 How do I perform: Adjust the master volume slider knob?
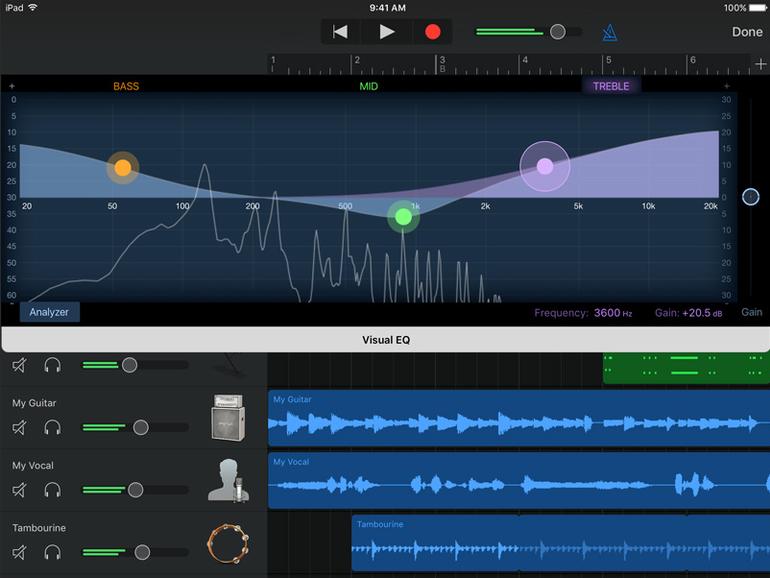pyautogui.click(x=557, y=32)
